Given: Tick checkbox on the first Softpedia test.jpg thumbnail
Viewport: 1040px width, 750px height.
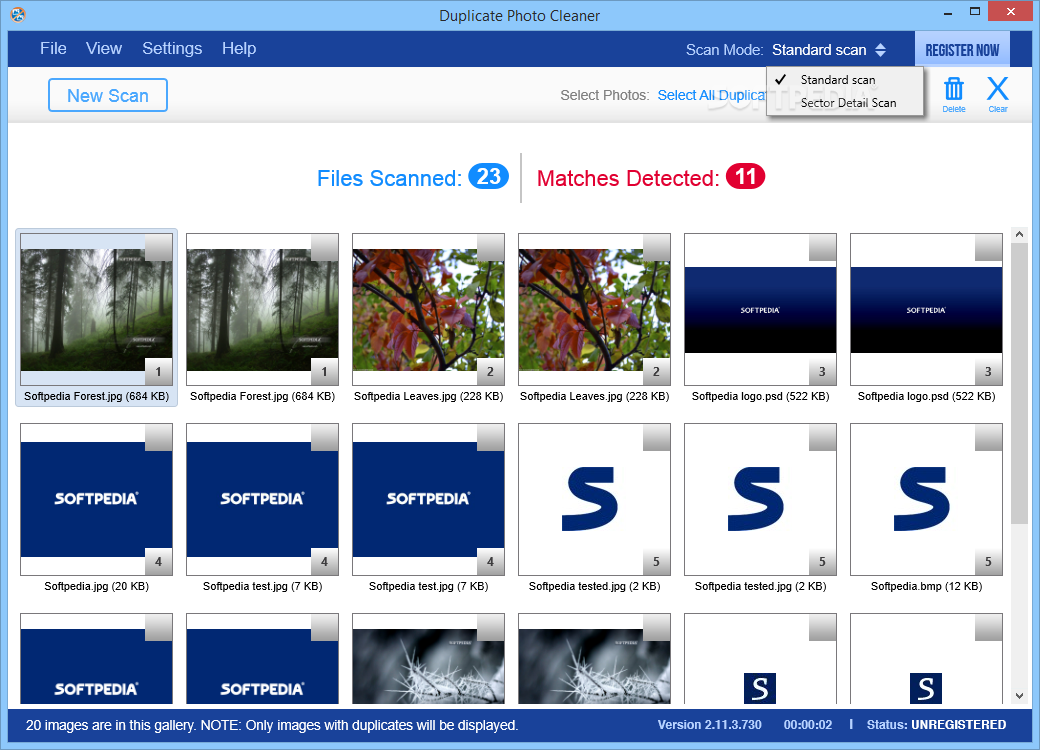Looking at the screenshot, I should point(324,438).
